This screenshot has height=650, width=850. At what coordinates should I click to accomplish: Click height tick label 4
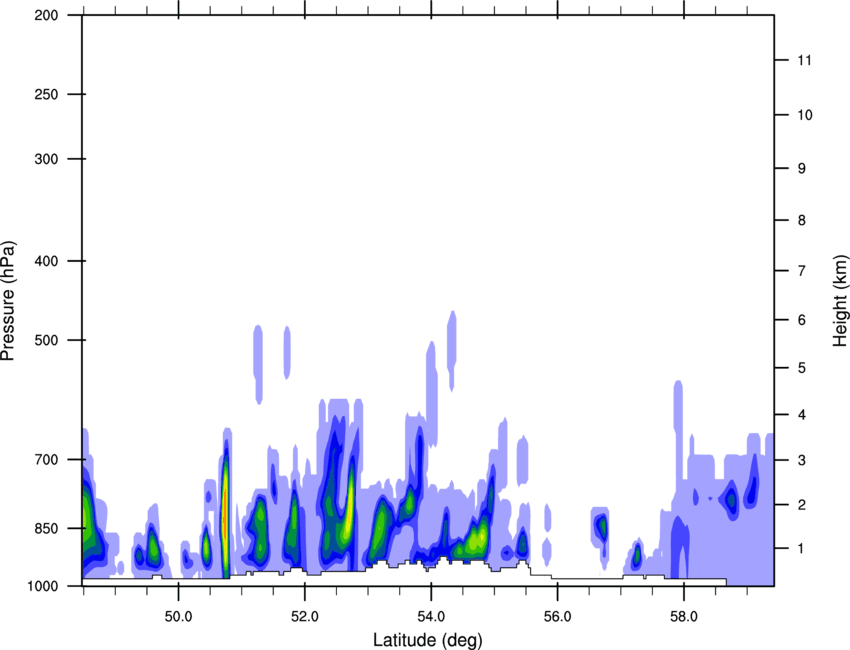[802, 415]
